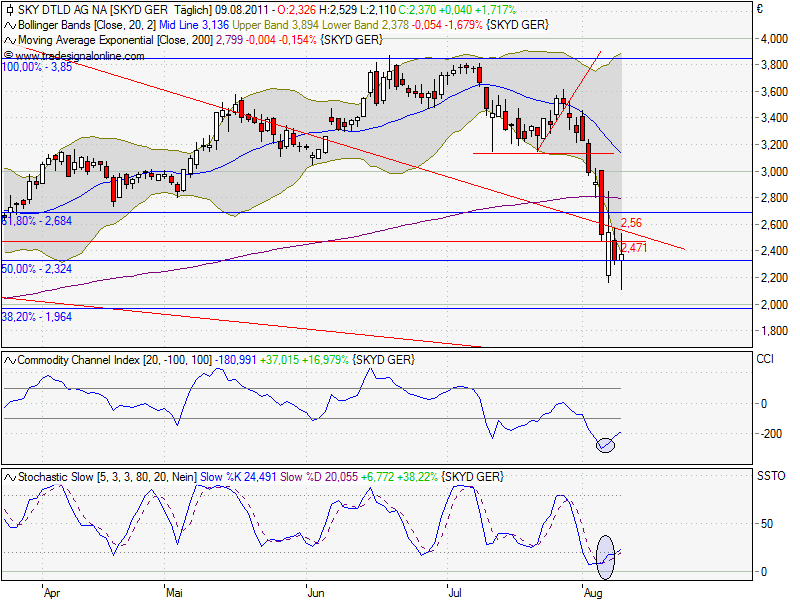Click the Fibonacci label 61,80% - 2,684
This screenshot has height=600, width=800.
point(37,221)
